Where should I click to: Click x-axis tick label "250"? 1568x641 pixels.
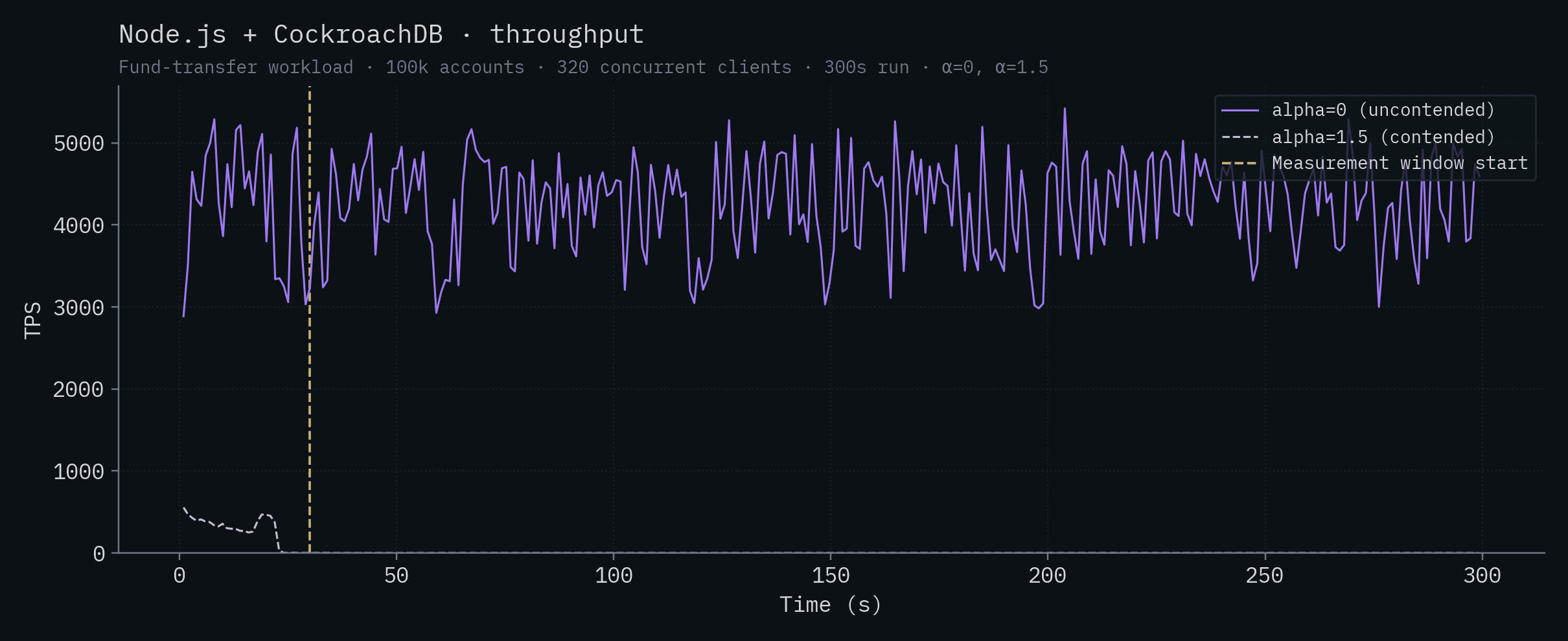coord(1265,576)
